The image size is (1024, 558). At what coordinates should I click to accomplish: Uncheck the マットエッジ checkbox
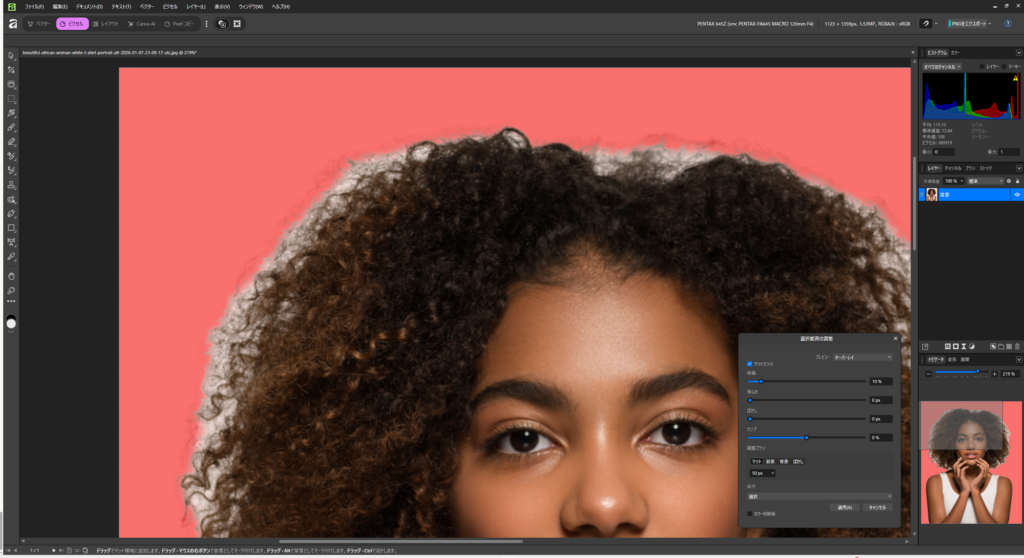pos(750,363)
